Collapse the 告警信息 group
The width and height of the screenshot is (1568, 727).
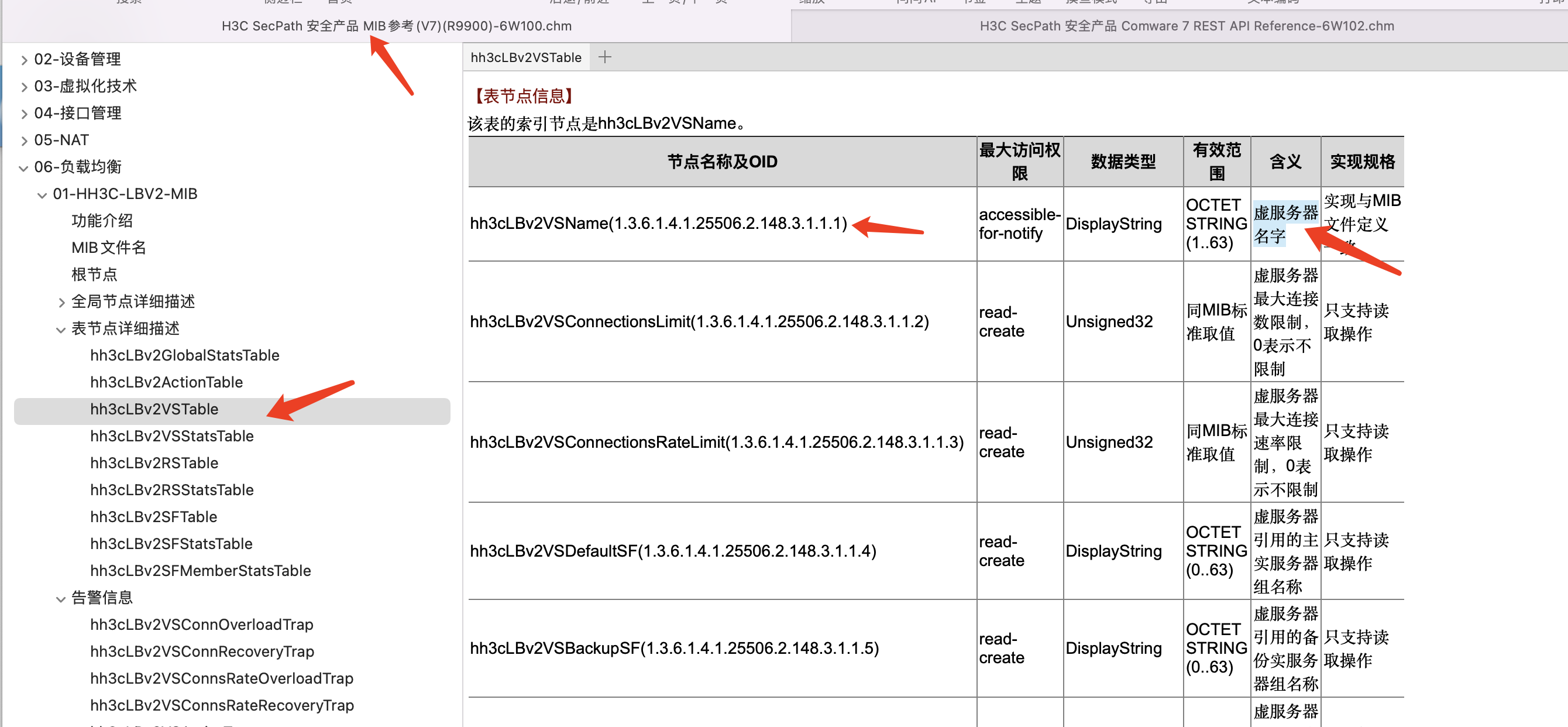(61, 599)
